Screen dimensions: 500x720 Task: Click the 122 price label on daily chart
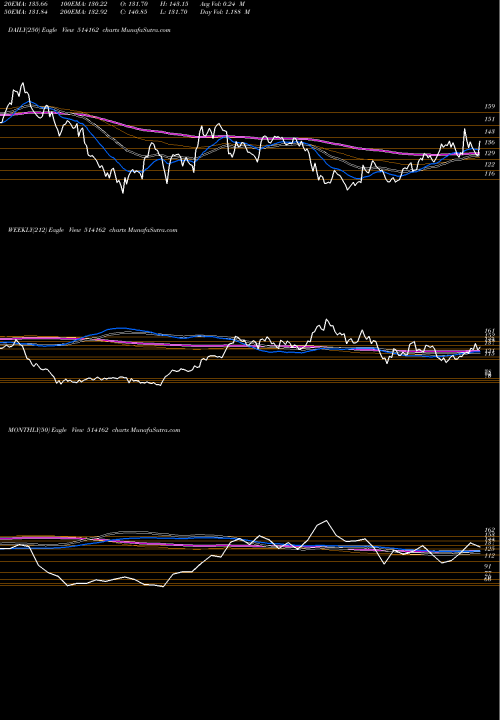tap(490, 164)
